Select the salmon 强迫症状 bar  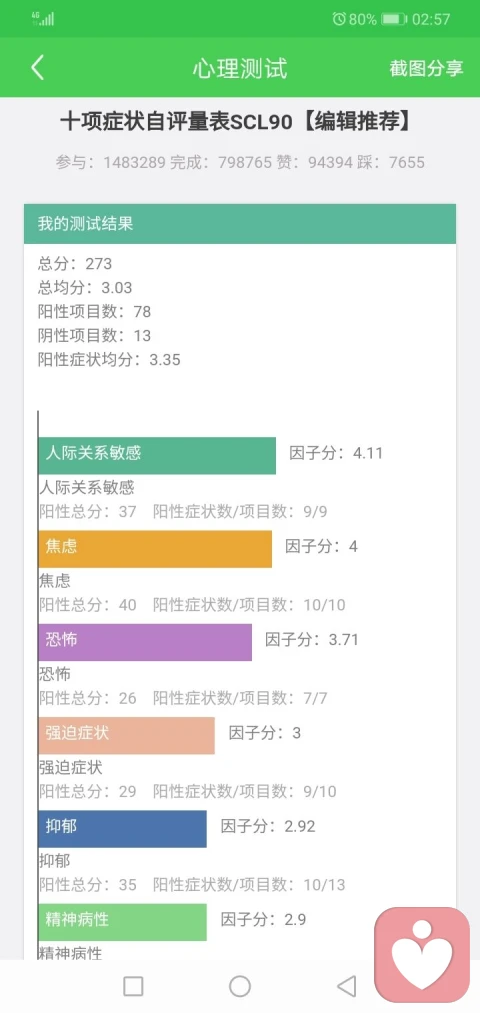tap(127, 735)
